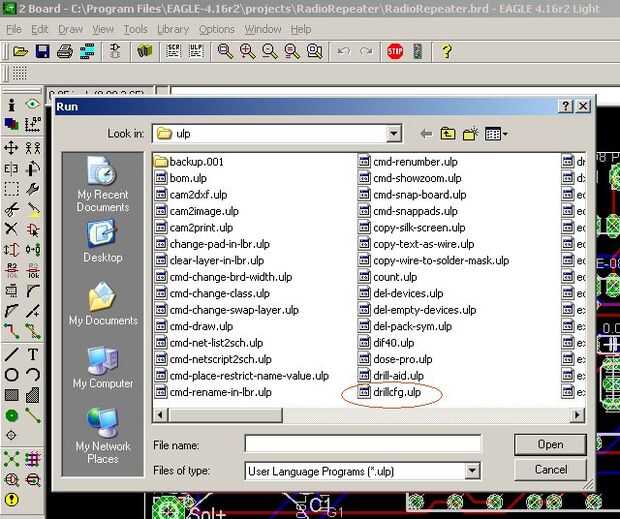Select the Delete X tool
Screen dimensions: 620x519
[11, 228]
